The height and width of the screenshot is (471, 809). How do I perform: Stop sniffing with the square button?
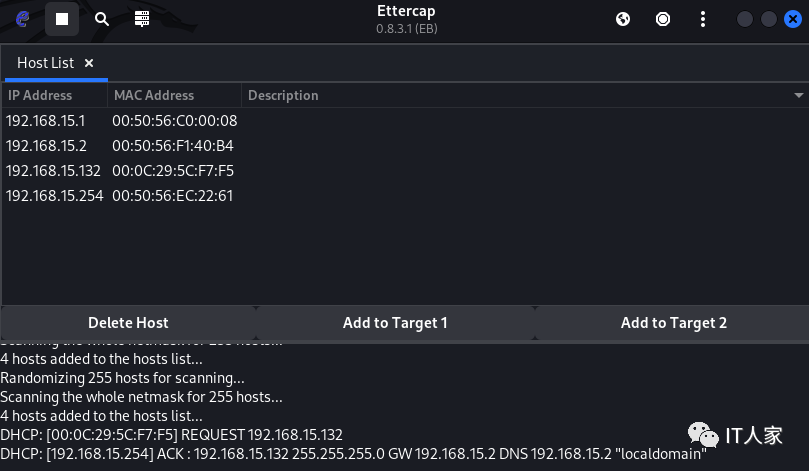62,19
